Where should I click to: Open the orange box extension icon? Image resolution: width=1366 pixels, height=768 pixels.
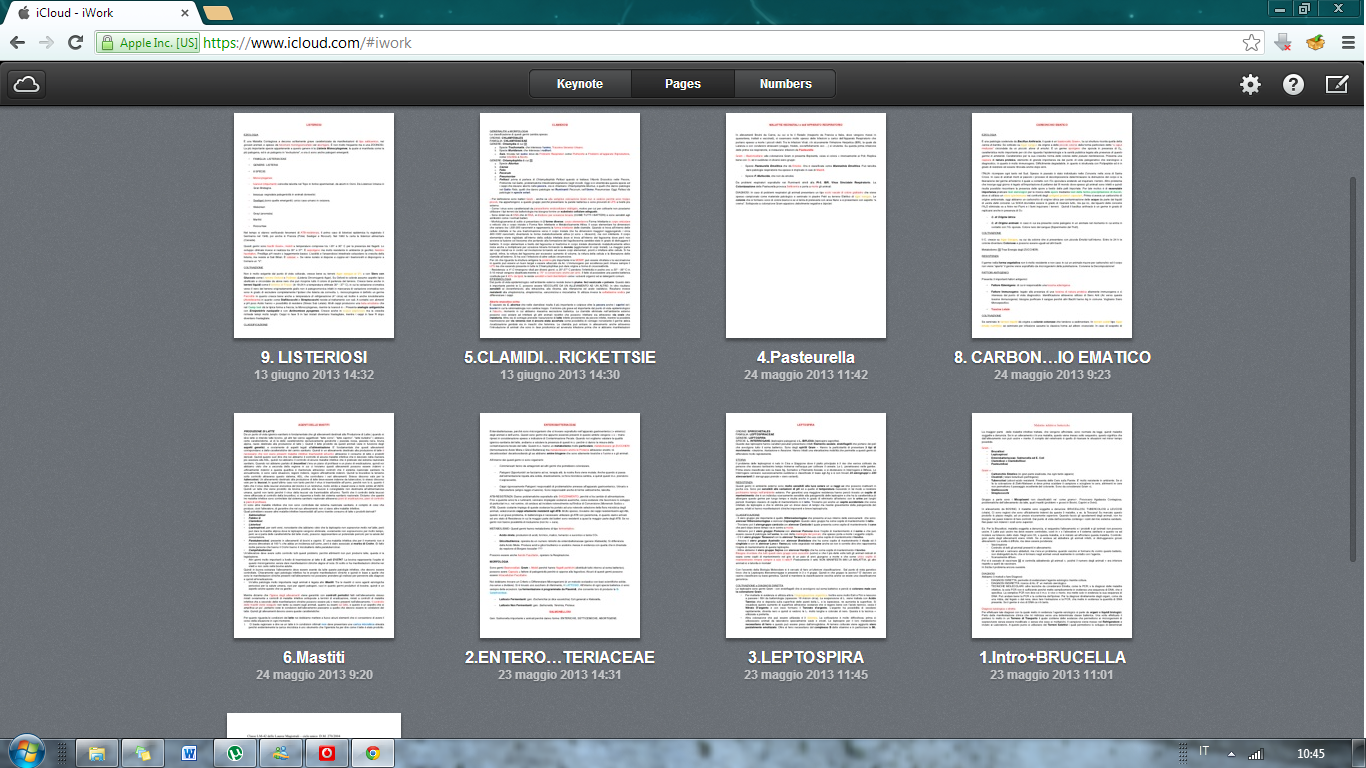point(1315,43)
